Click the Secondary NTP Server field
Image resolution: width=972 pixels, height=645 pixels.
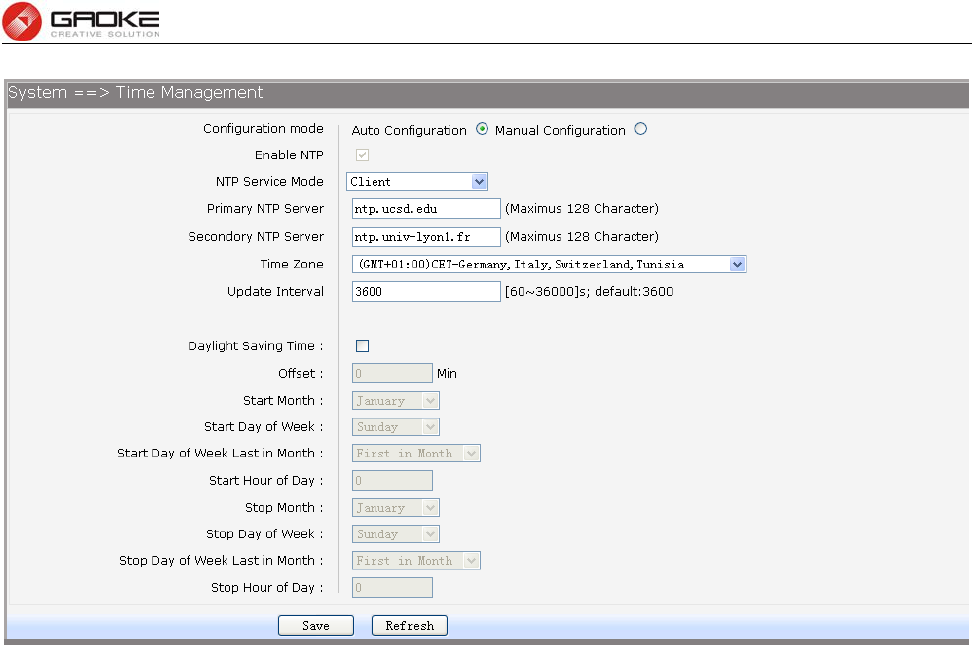pyautogui.click(x=426, y=237)
